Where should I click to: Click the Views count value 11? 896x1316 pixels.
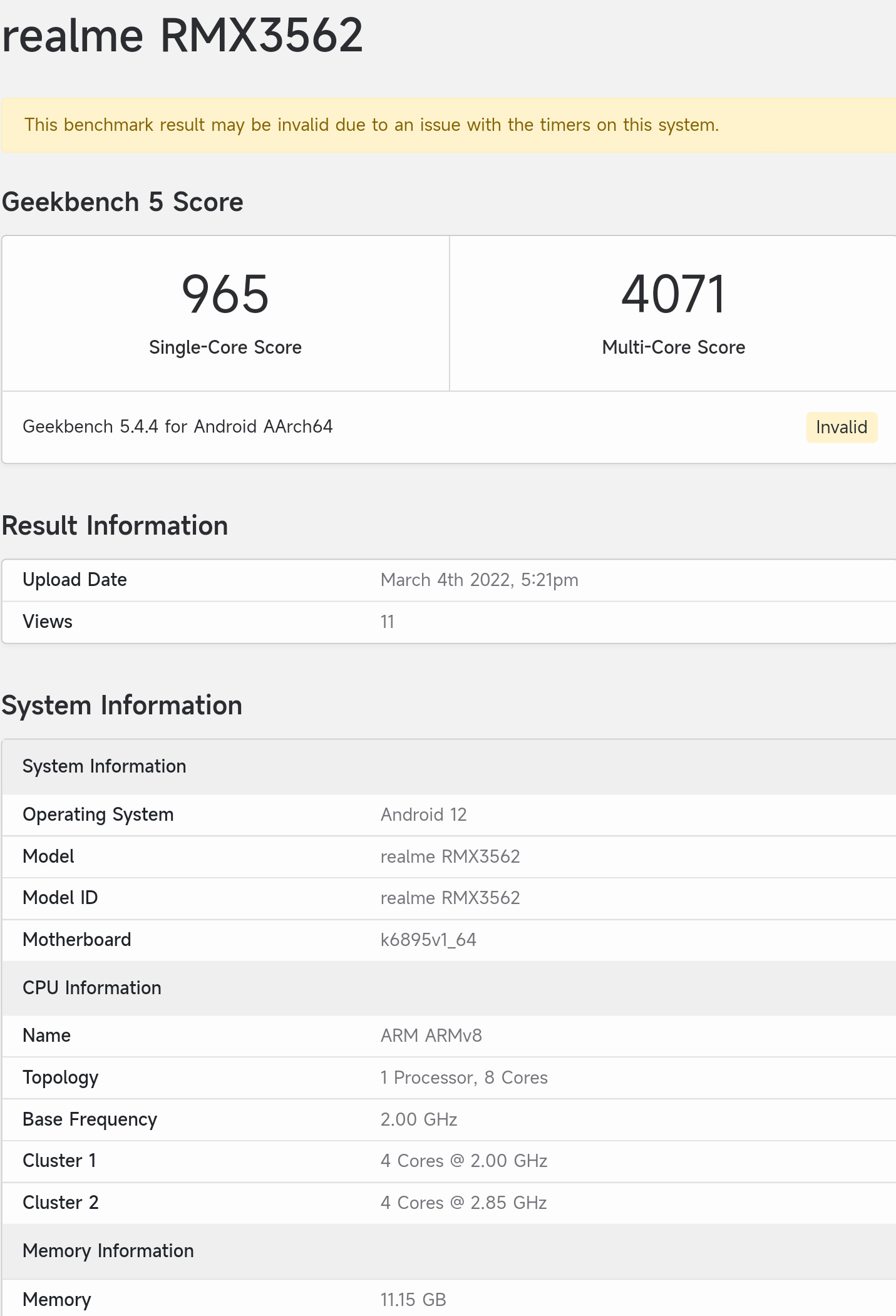(388, 622)
